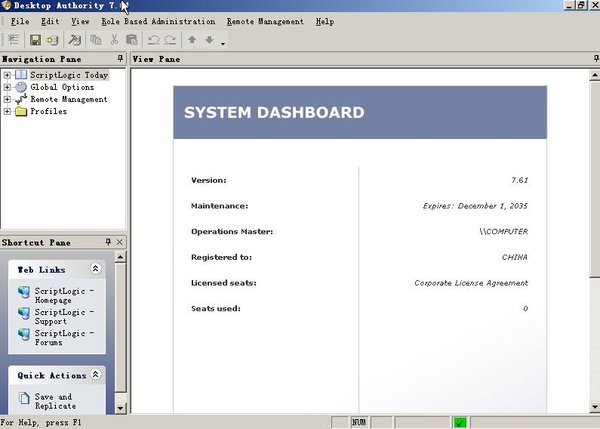Viewport: 600px width, 429px height.
Task: Select ScriptLogic Today in navigation tree
Action: [69, 75]
